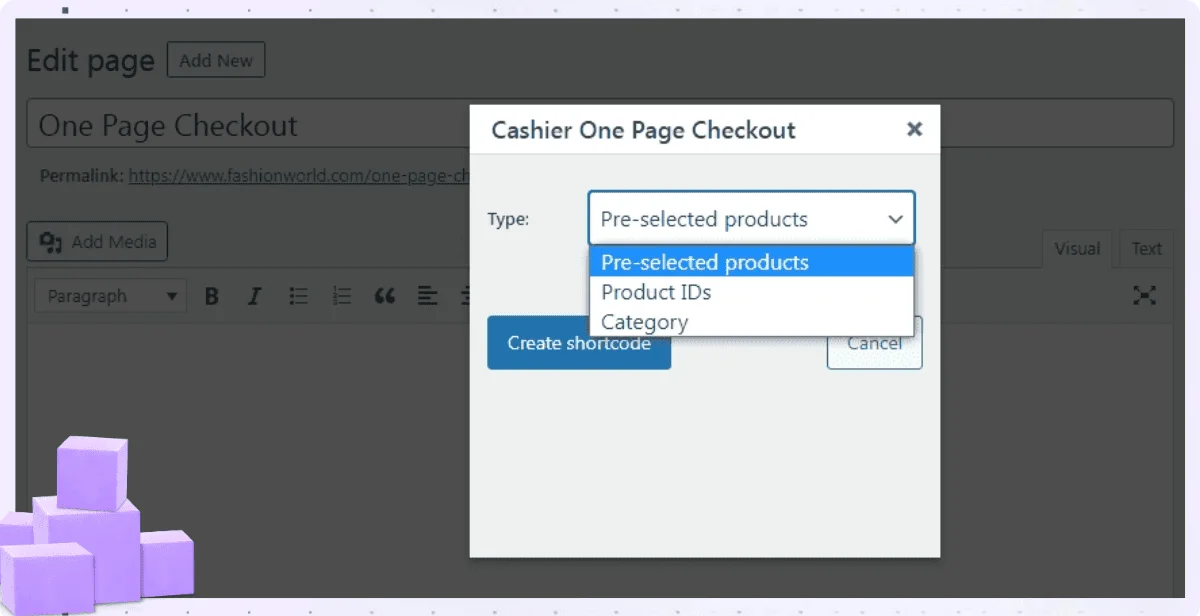Close the Cashier One Page Checkout dialog
The image size is (1200, 616).
[914, 129]
